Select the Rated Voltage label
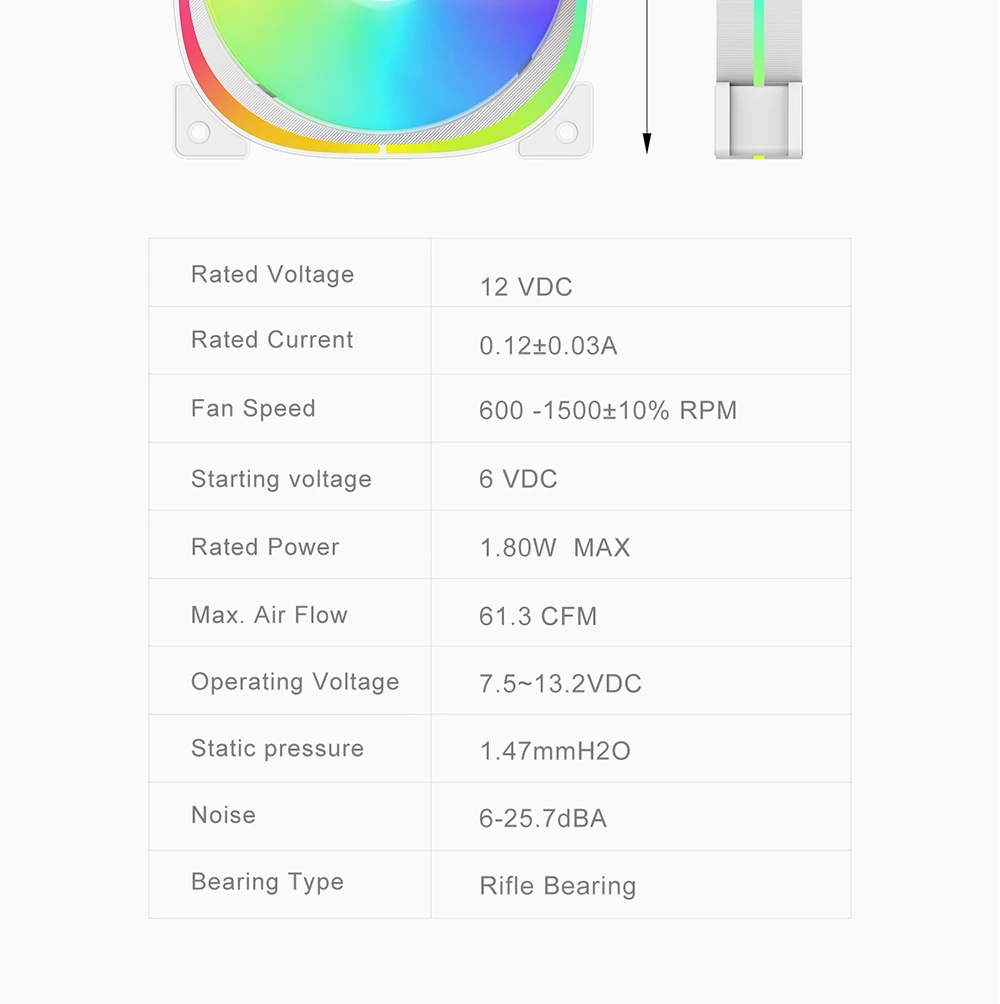This screenshot has width=1000, height=1004. 272,275
